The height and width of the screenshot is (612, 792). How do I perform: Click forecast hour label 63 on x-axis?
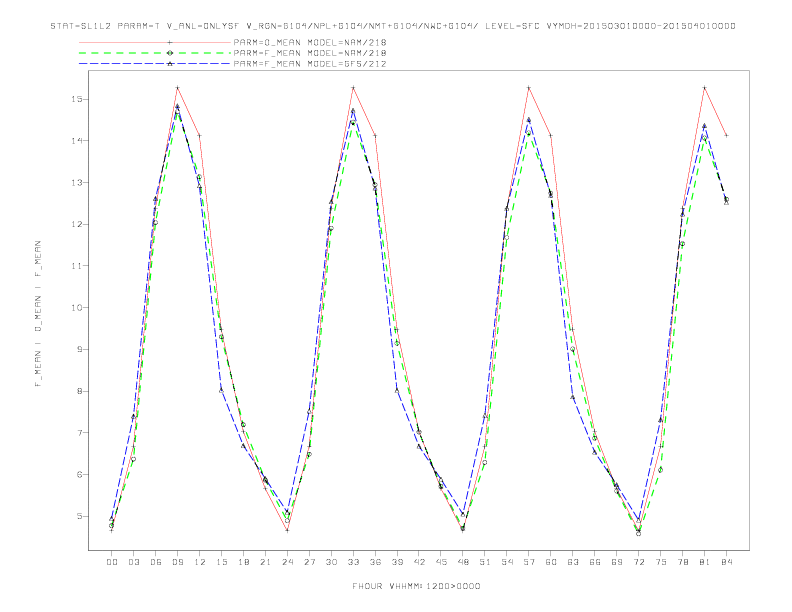pos(573,562)
